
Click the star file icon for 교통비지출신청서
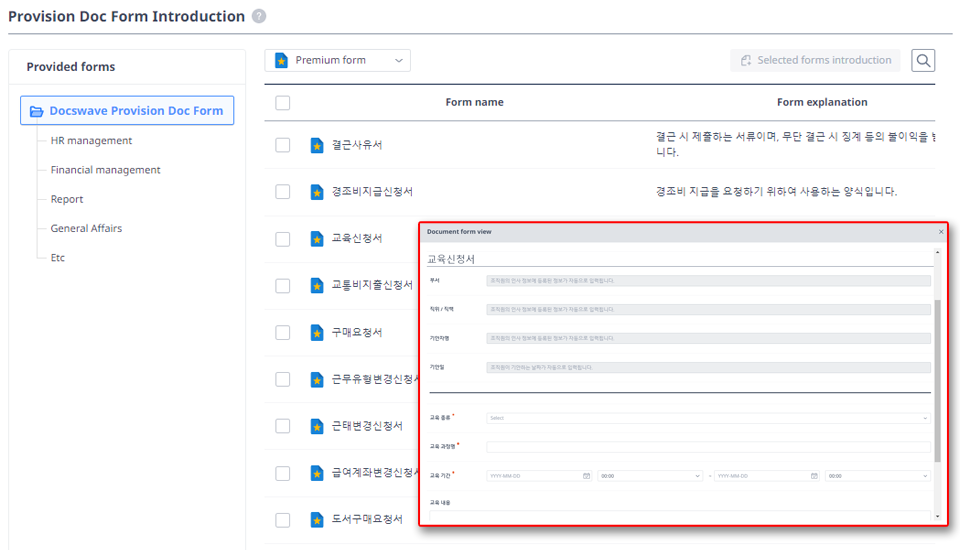tap(317, 285)
